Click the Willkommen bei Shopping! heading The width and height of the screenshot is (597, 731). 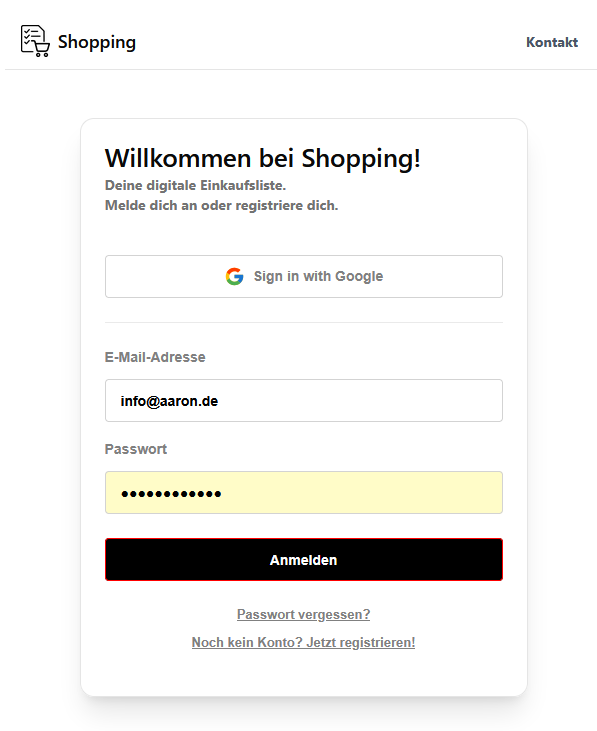pos(263,159)
